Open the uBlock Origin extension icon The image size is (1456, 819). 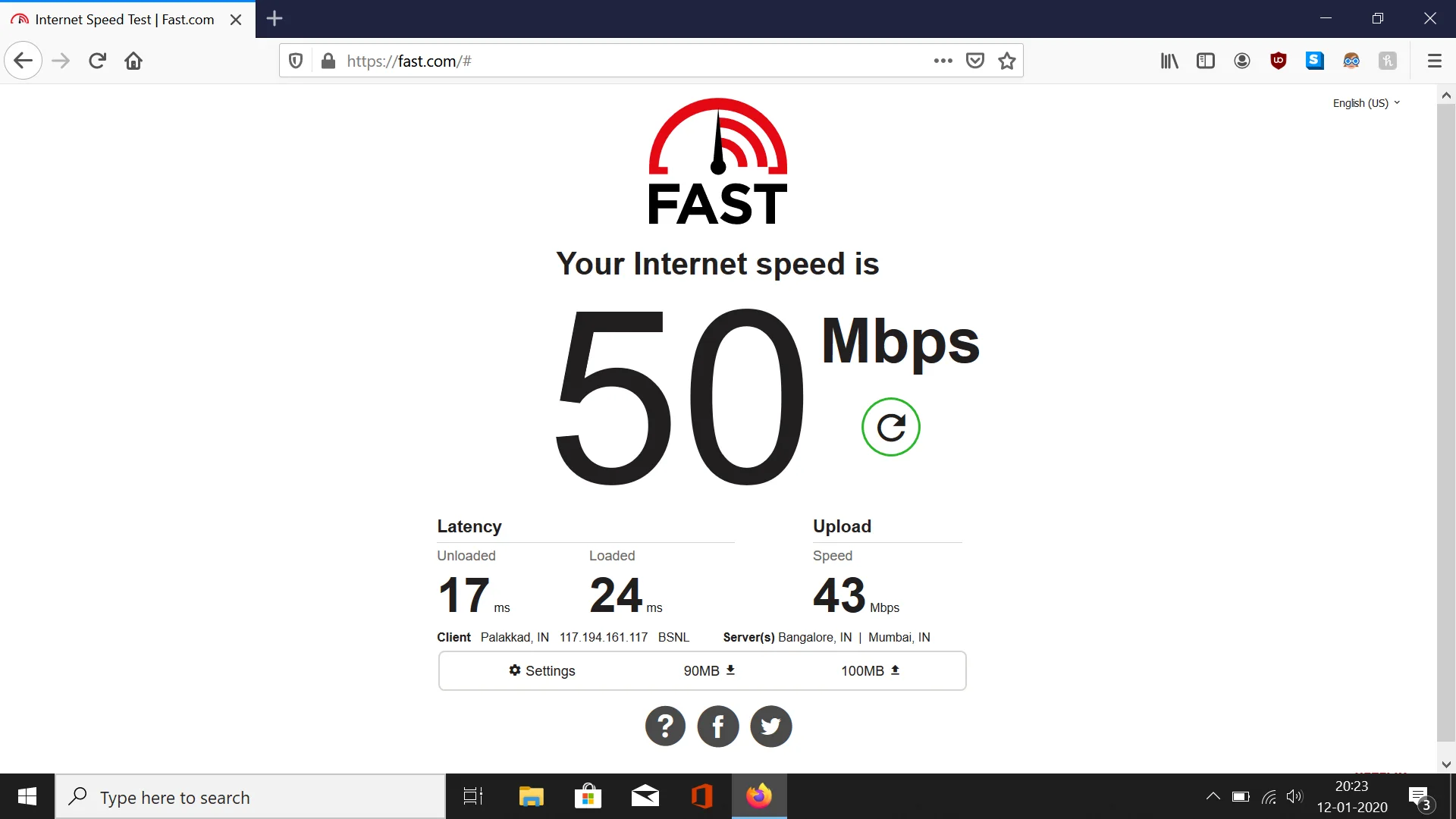1279,61
